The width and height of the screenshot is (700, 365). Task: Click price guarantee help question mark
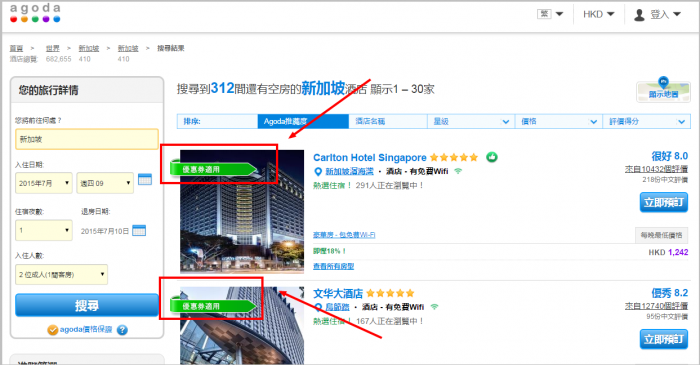(x=122, y=330)
